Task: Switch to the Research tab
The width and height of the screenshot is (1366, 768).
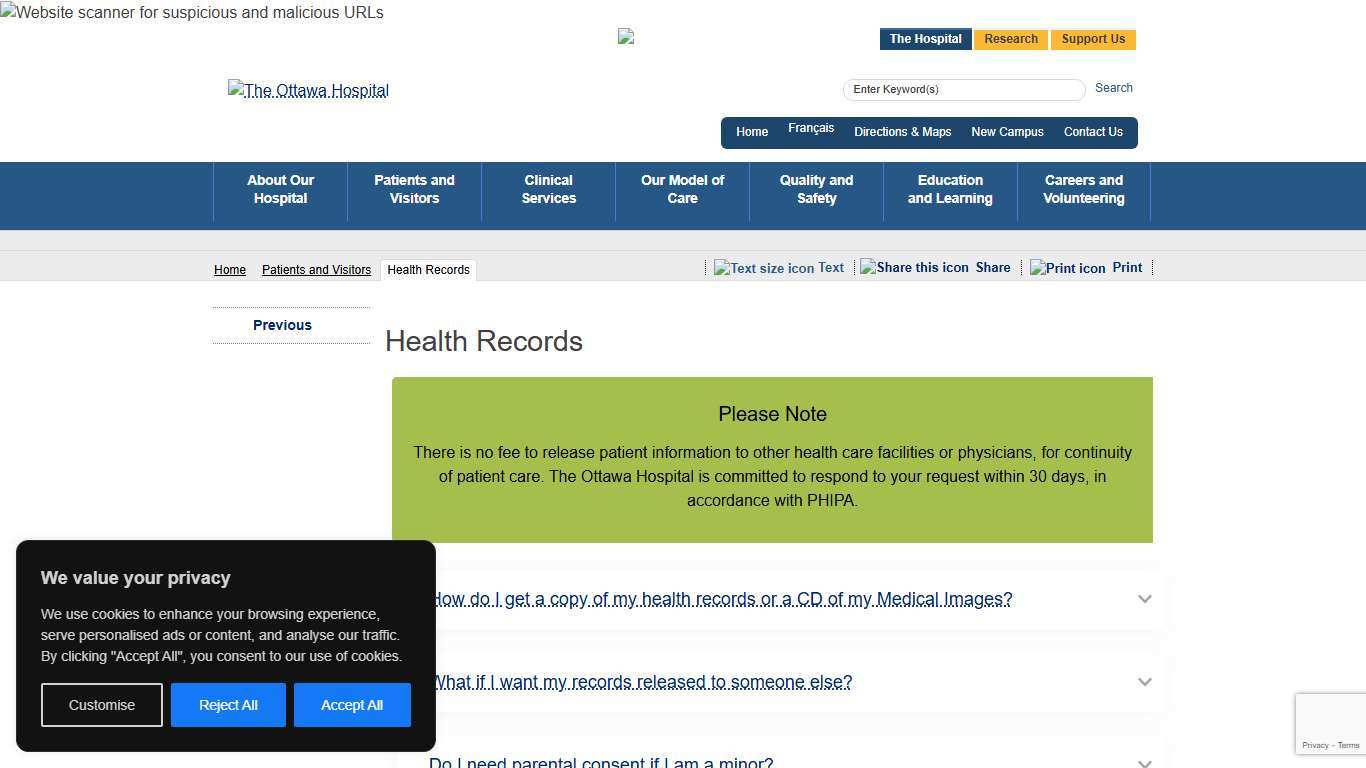Action: tap(1010, 39)
